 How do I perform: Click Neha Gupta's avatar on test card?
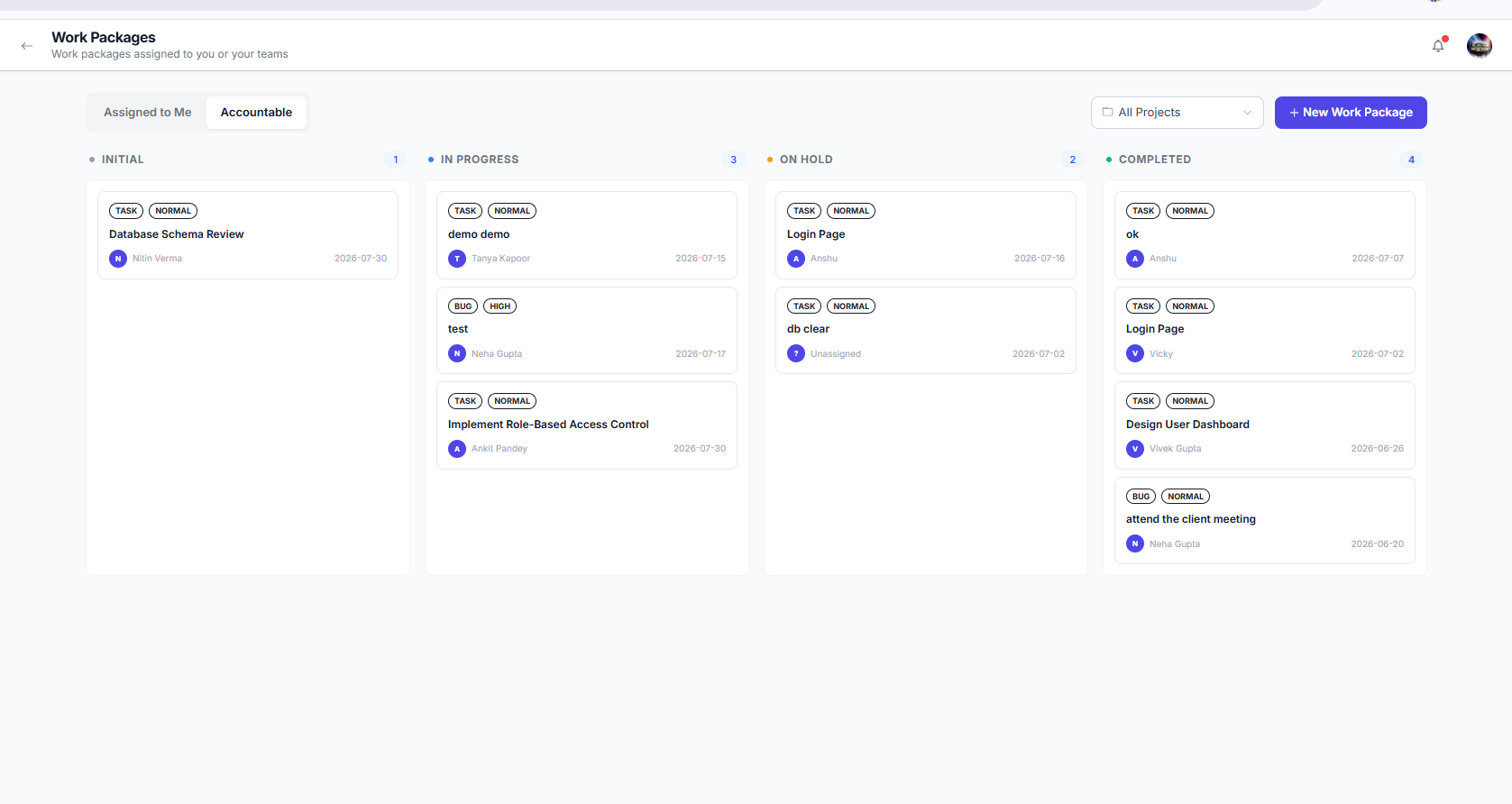coord(457,354)
